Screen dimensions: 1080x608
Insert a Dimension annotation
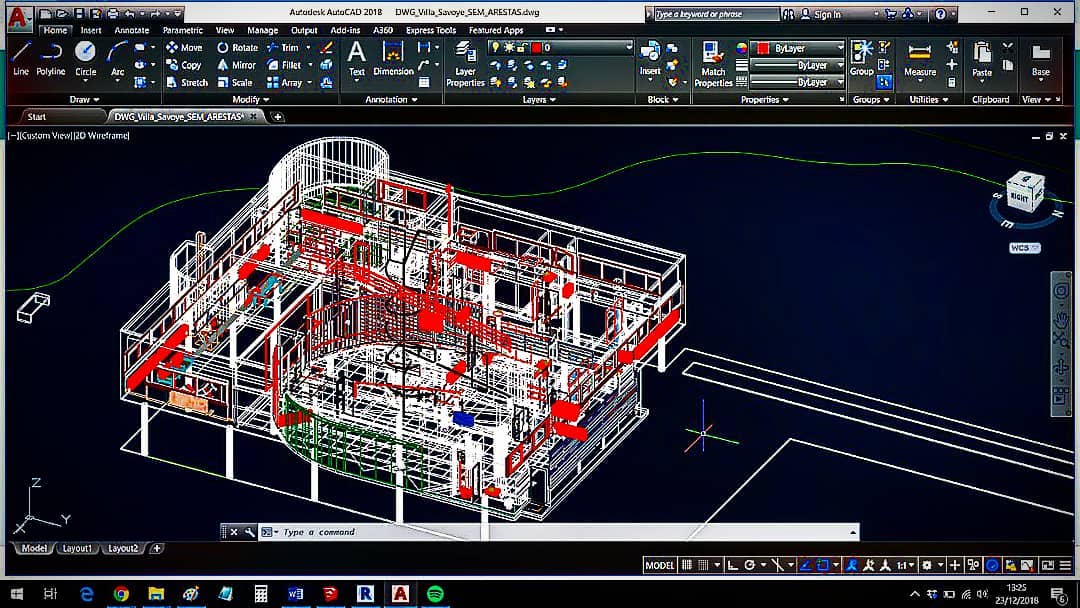click(x=393, y=58)
